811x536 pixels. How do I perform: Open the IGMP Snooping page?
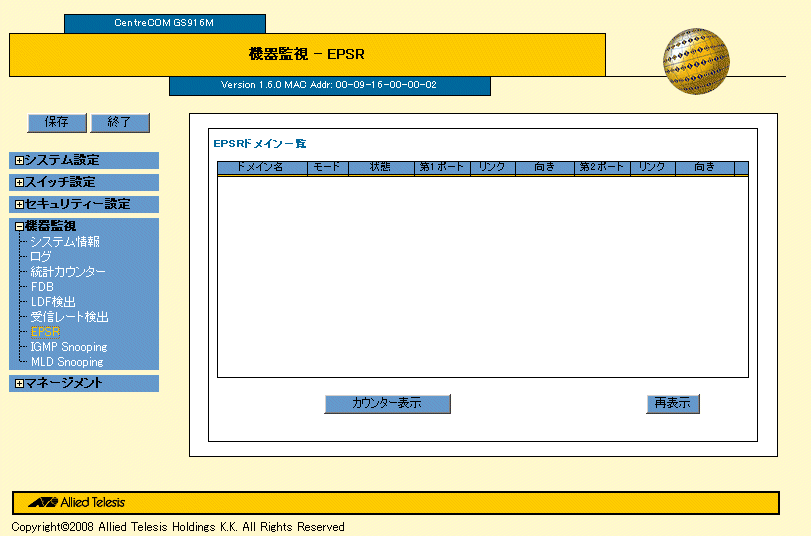coord(69,347)
